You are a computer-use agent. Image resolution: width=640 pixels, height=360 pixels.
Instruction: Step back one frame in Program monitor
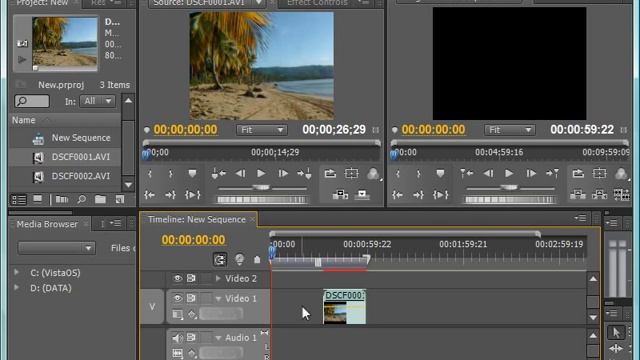[488, 173]
